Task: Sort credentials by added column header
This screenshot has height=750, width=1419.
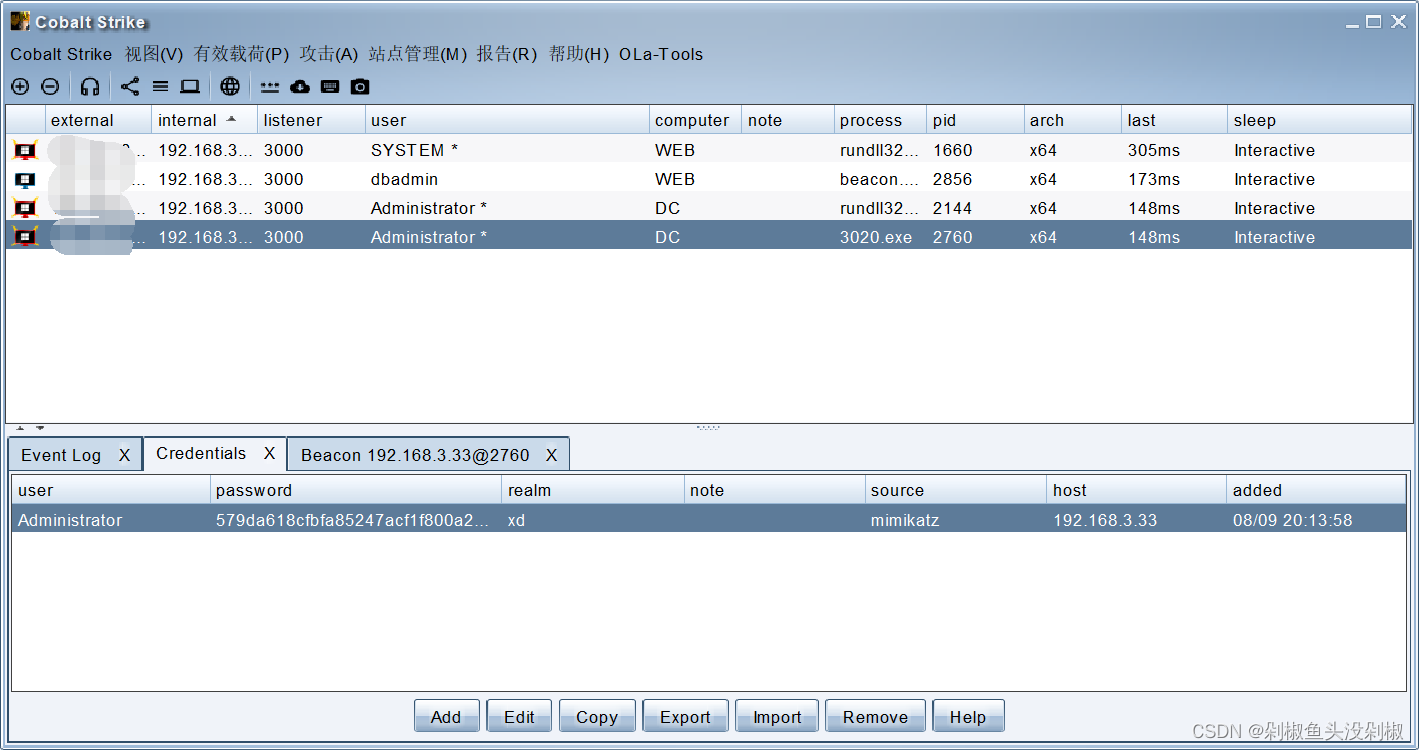Action: click(x=1316, y=490)
